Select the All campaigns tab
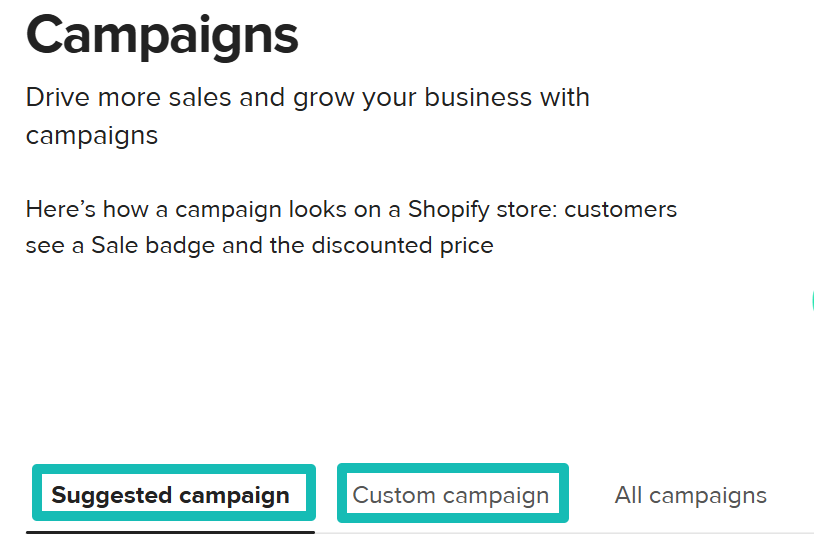814x550 pixels. pos(690,495)
